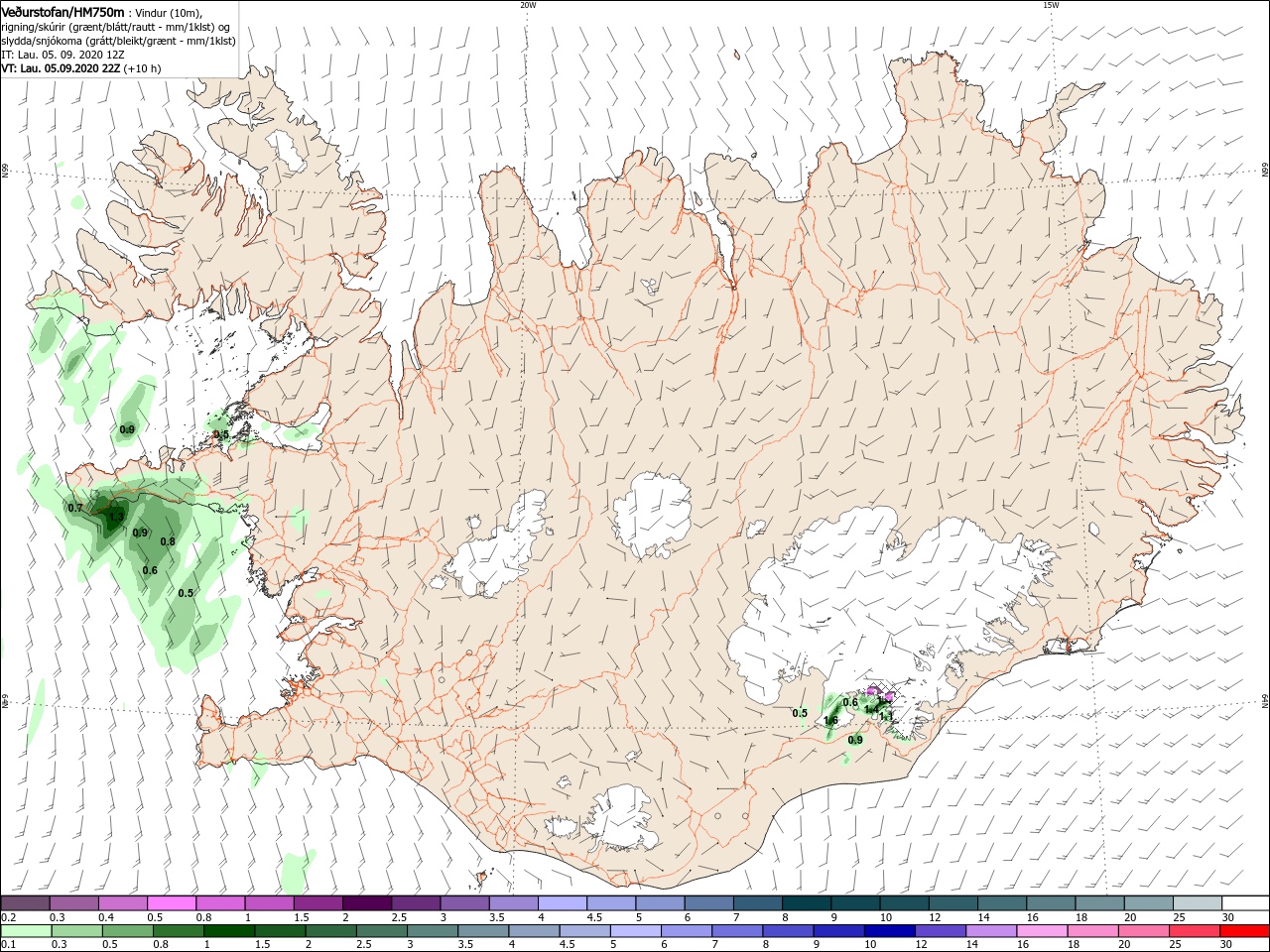Select the darkest green 1–1.5 rain legend swatch
Image resolution: width=1270 pixels, height=952 pixels.
click(227, 931)
